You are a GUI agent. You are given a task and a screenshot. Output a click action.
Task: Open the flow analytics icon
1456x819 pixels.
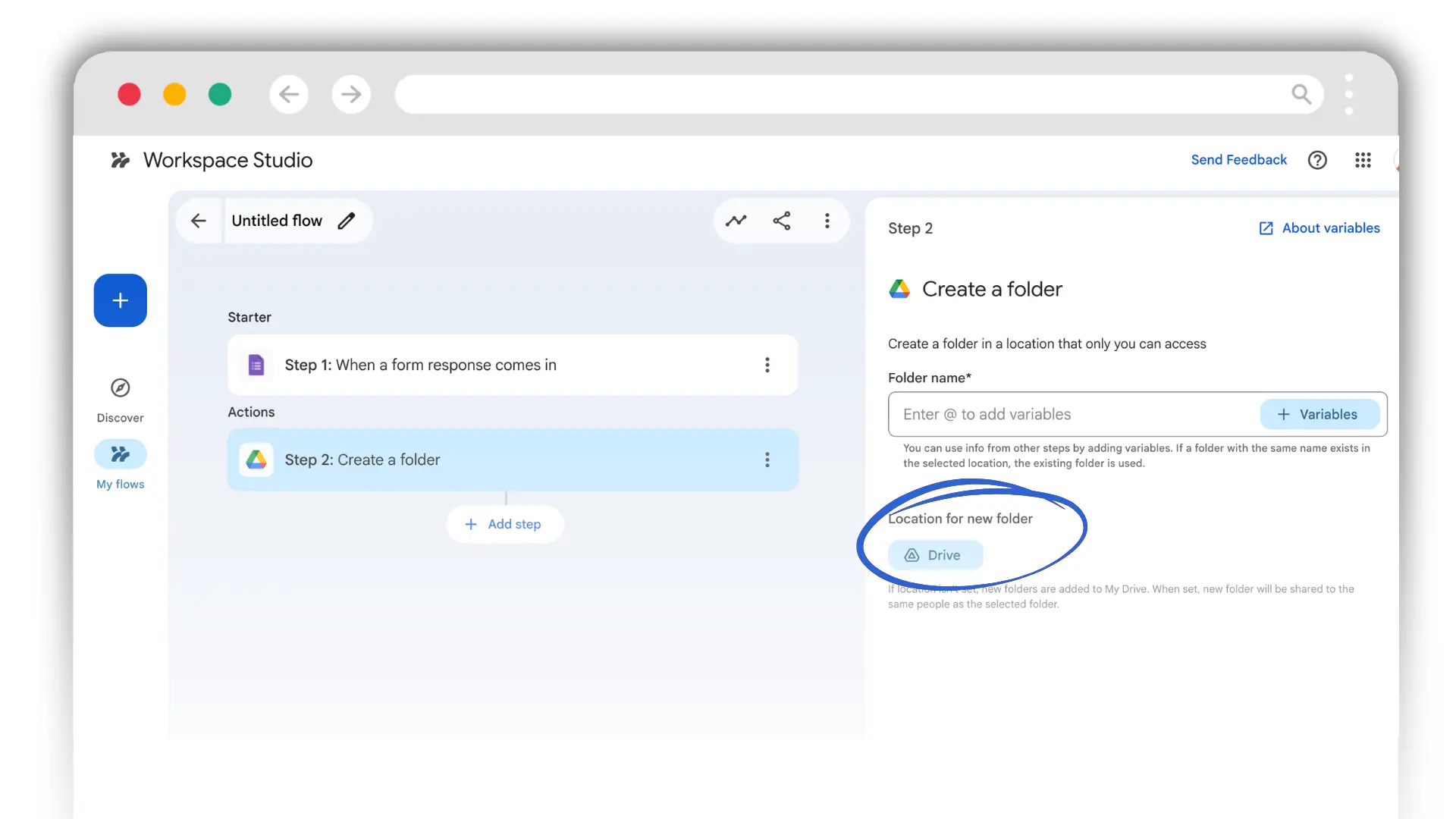pos(736,221)
